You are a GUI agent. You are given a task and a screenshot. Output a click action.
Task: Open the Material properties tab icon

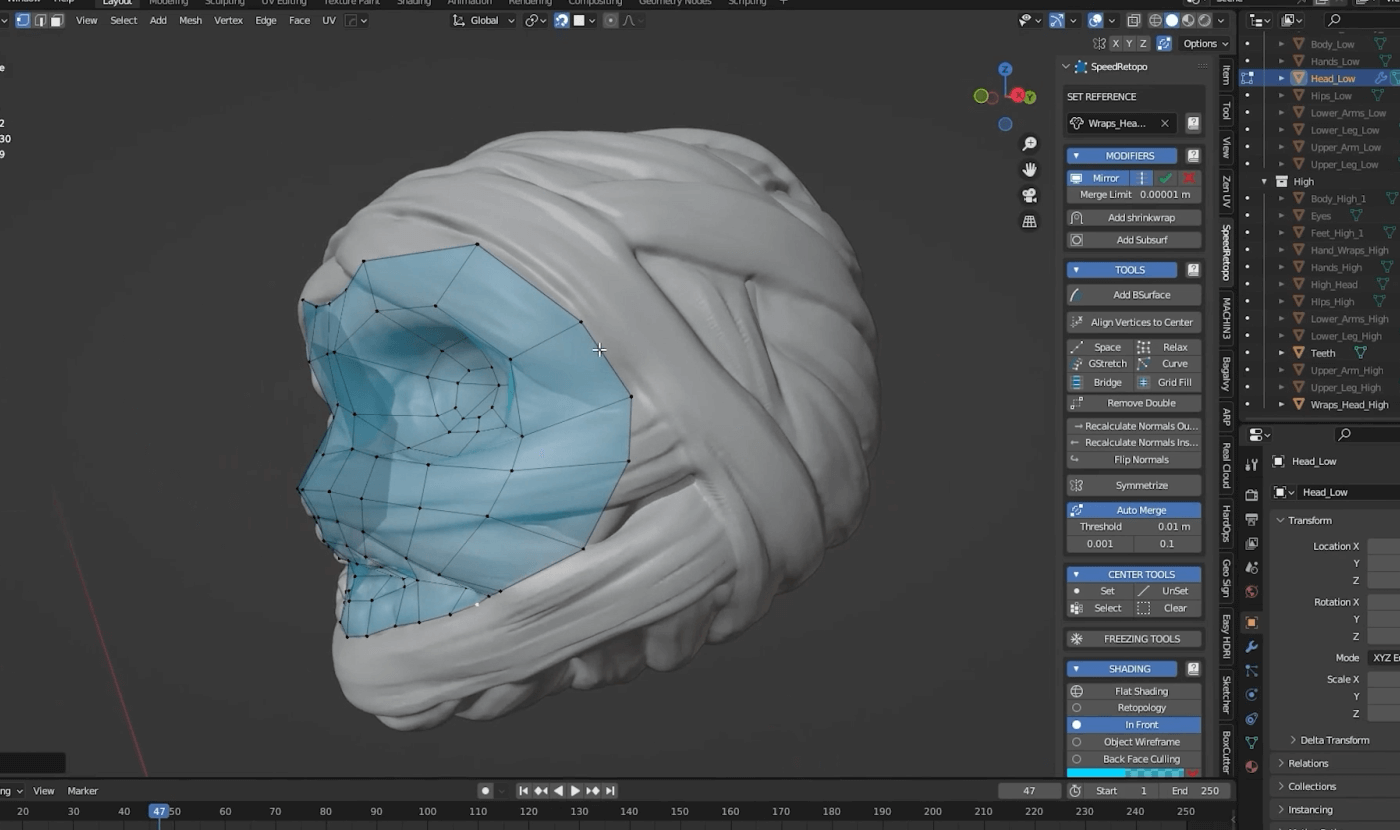pyautogui.click(x=1251, y=767)
